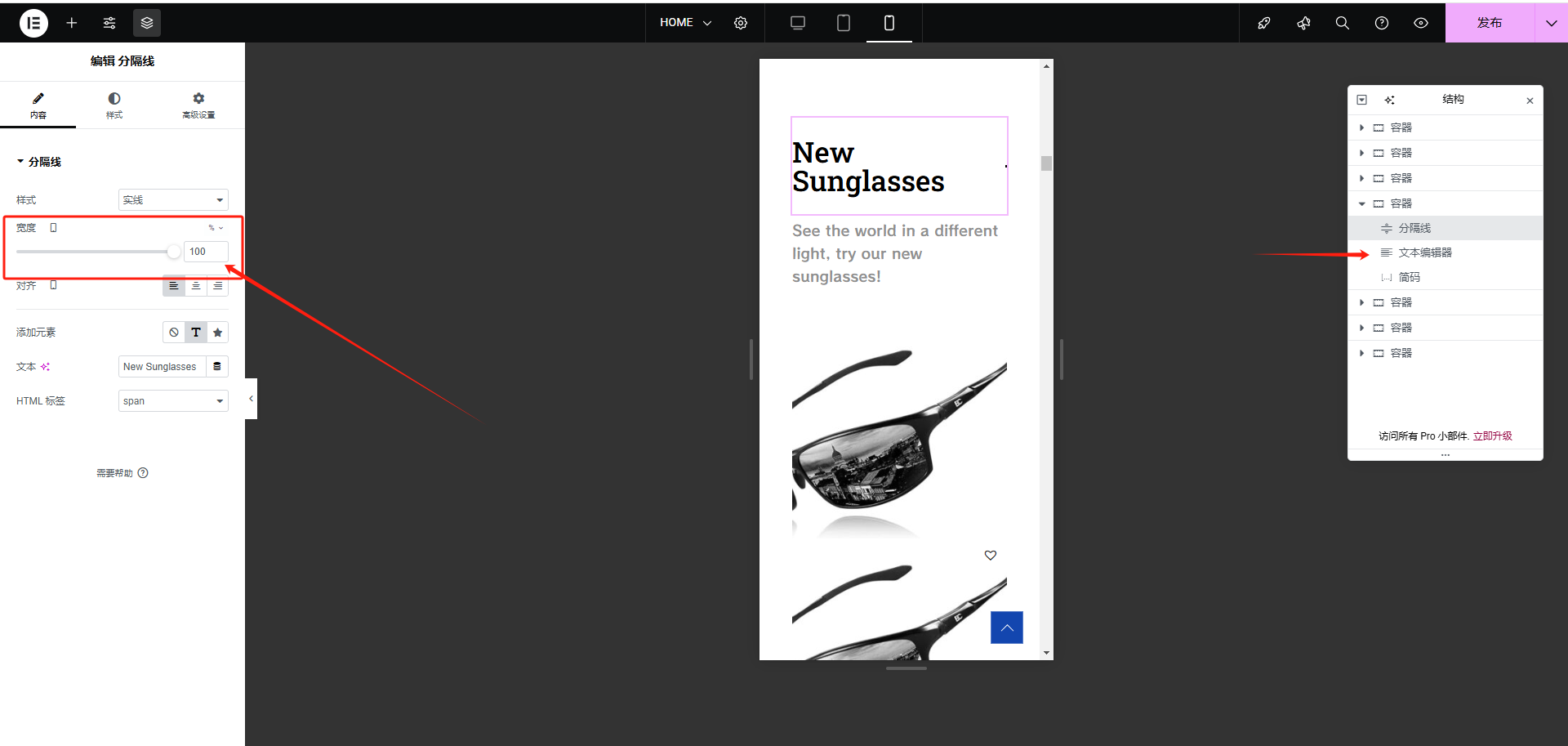Expand the first 容器 in structure panel
The height and width of the screenshot is (746, 1568).
[1361, 127]
